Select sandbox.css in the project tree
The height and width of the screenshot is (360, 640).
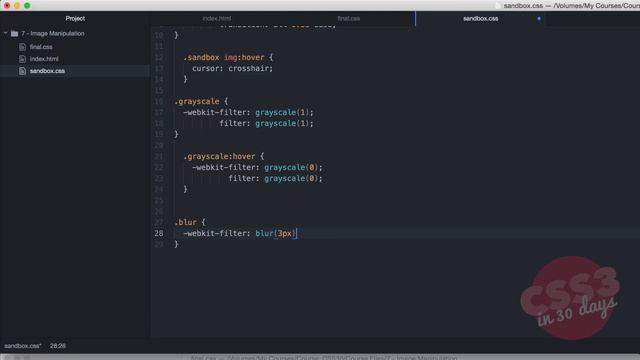[47, 71]
